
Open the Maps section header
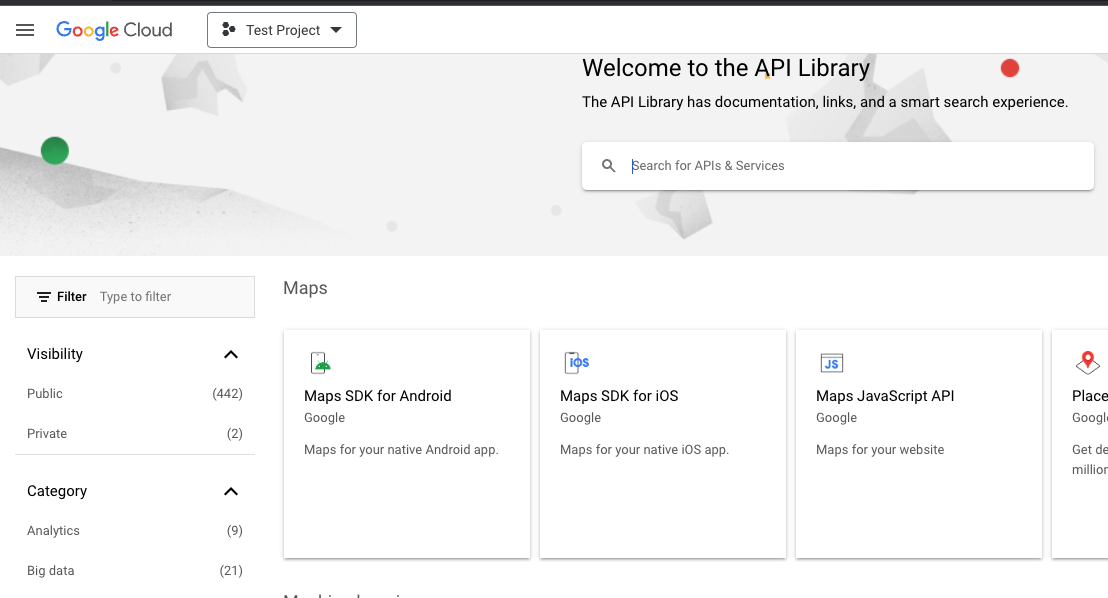(304, 288)
